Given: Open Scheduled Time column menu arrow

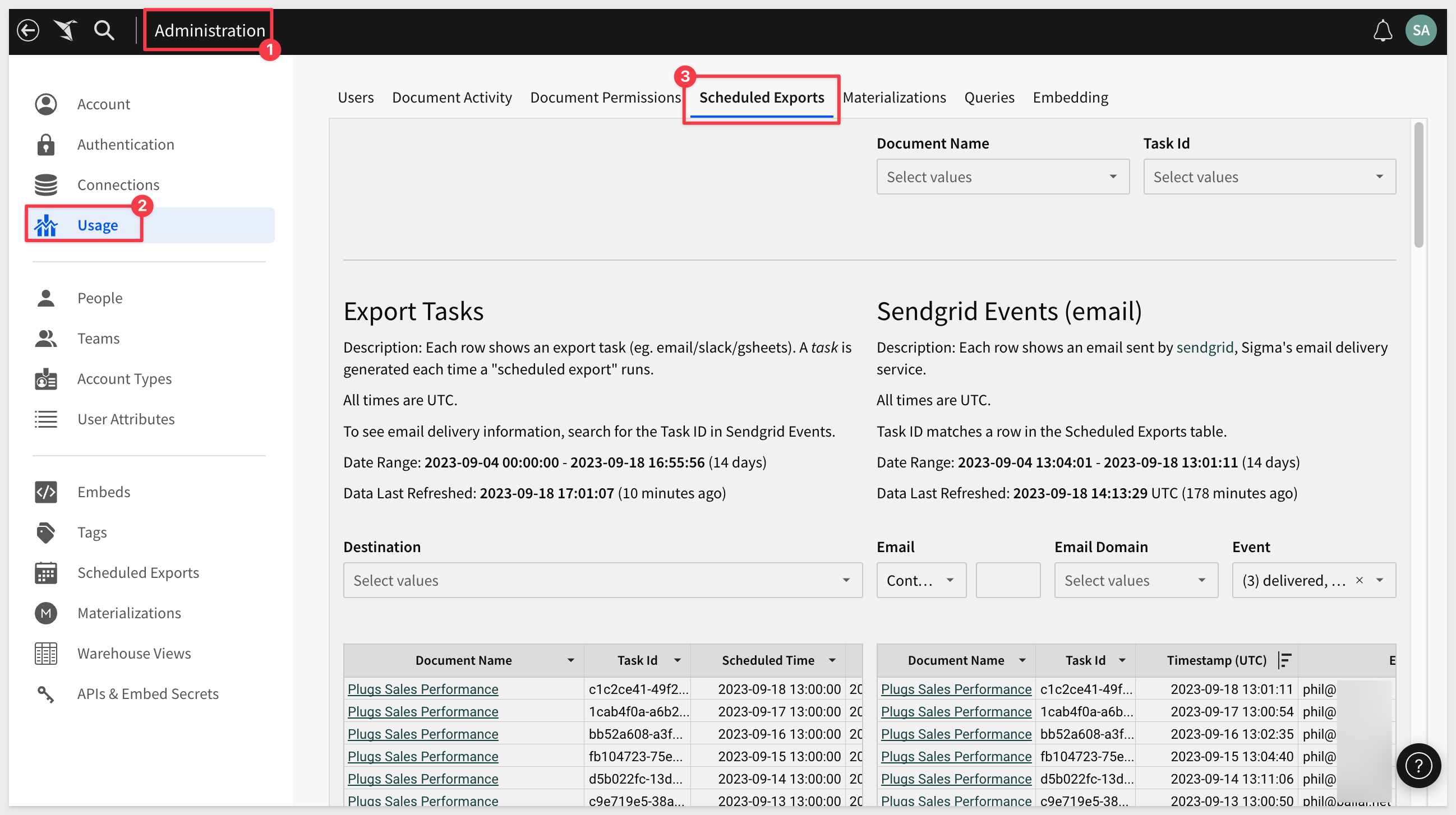Looking at the screenshot, I should coord(832,660).
